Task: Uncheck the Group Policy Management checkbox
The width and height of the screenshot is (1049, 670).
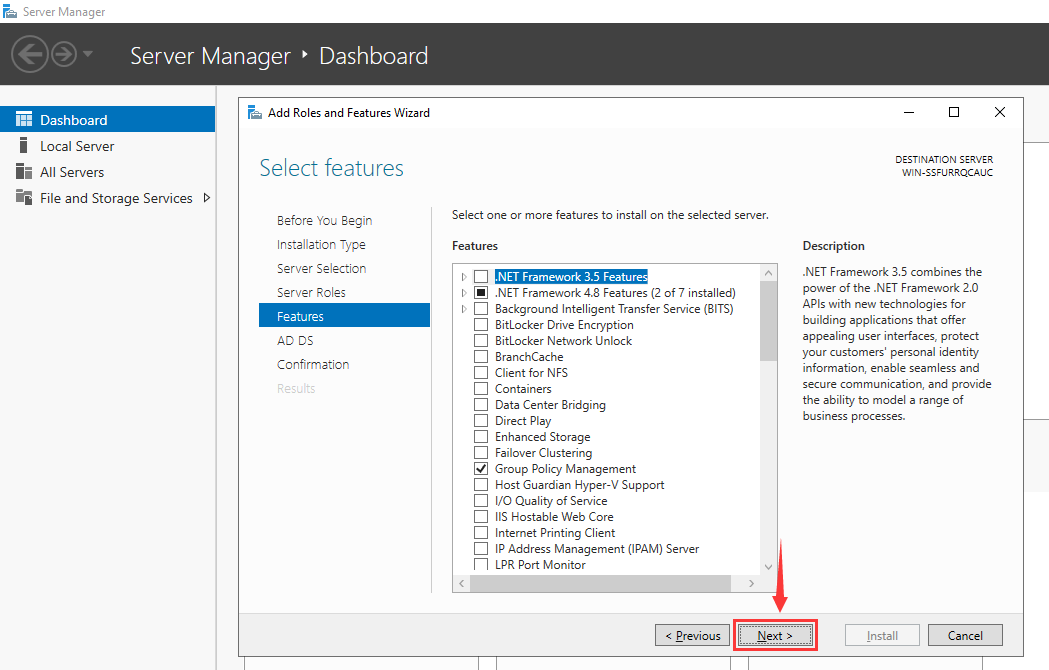Action: coord(481,469)
